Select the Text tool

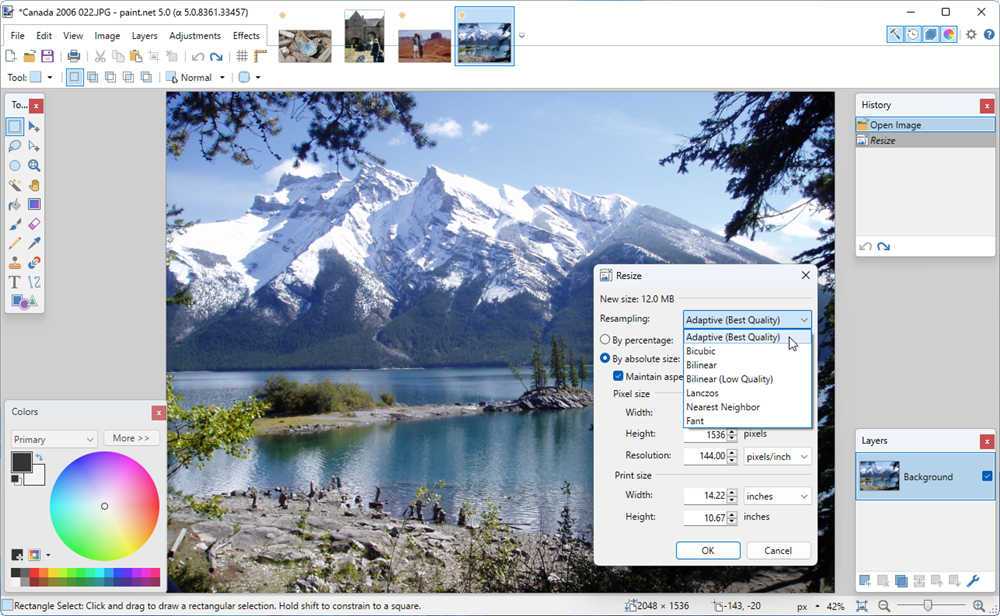click(x=15, y=282)
